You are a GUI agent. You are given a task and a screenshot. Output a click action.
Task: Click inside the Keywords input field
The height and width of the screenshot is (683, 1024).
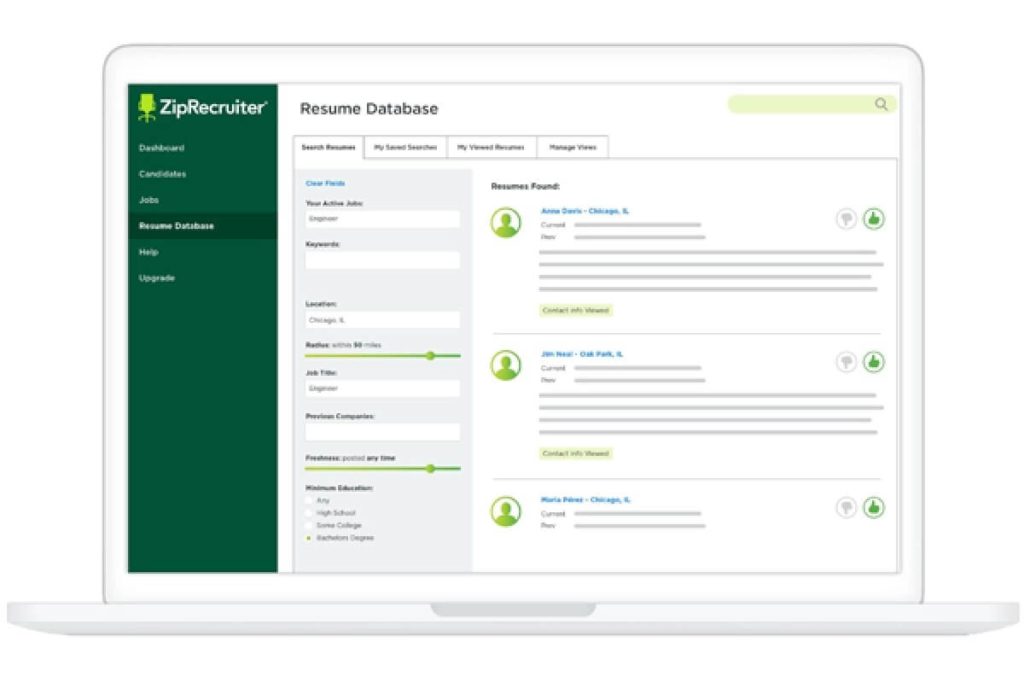point(383,260)
